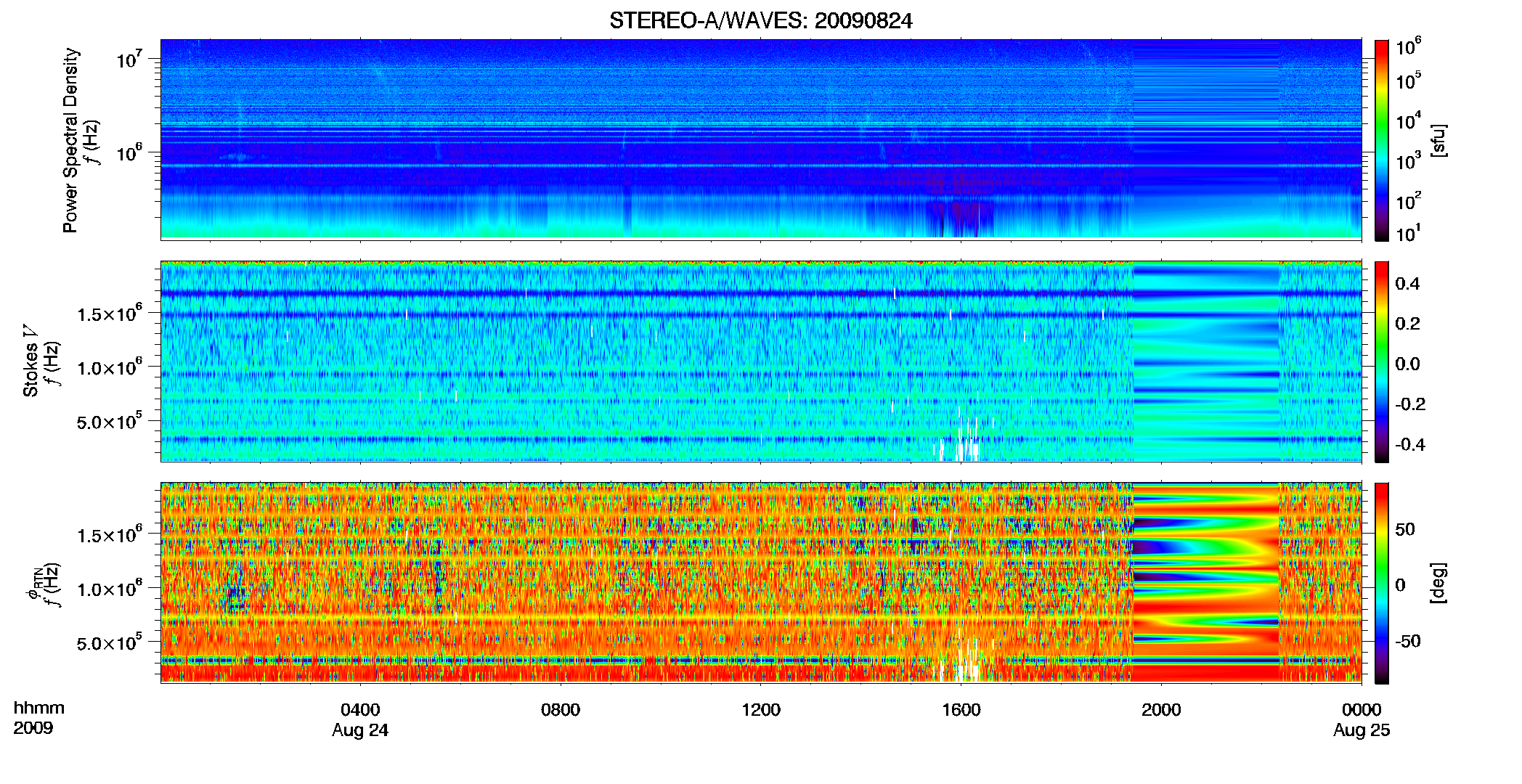Image resolution: width=1522 pixels, height=784 pixels.
Task: Click the 1600 time tick label
Action: pos(961,710)
